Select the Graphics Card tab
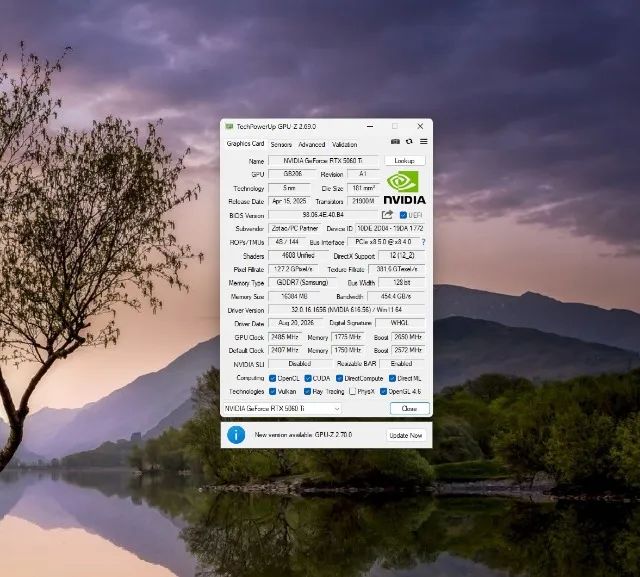This screenshot has width=640, height=577. [x=245, y=144]
